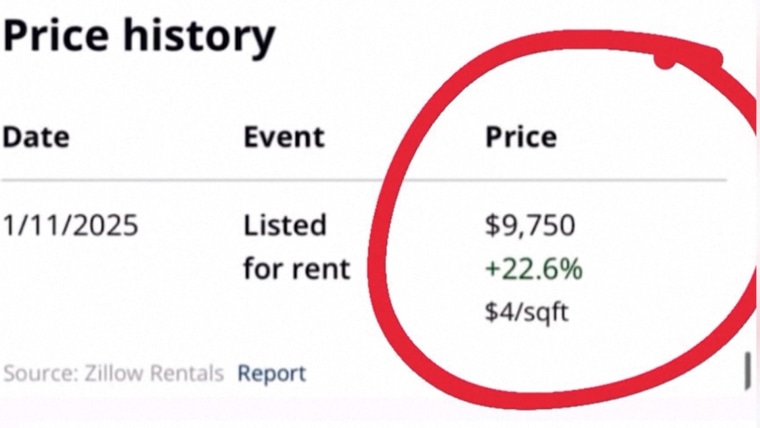Click the gray 'Source:' label
Image resolution: width=760 pixels, height=428 pixels.
[x=39, y=374]
